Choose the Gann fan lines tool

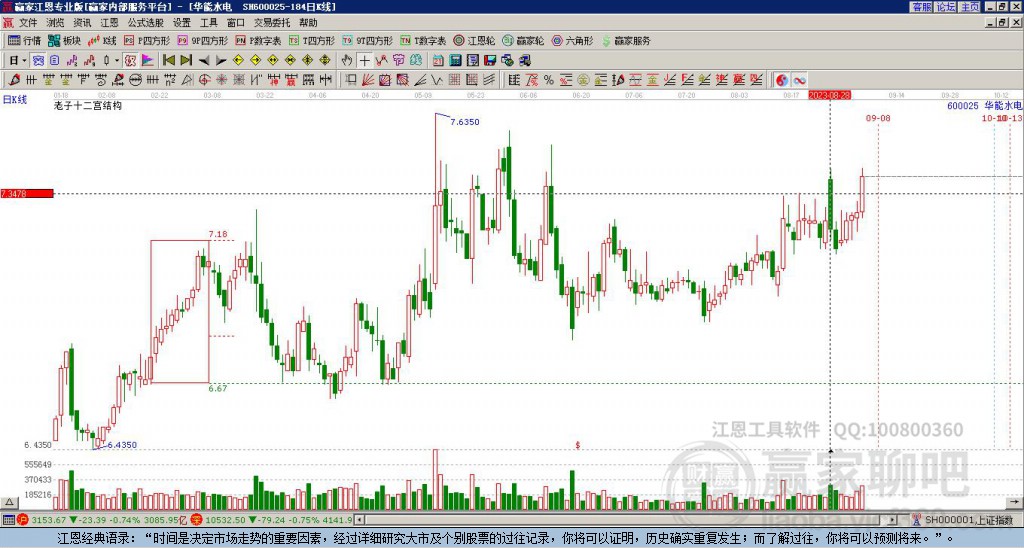[x=368, y=80]
